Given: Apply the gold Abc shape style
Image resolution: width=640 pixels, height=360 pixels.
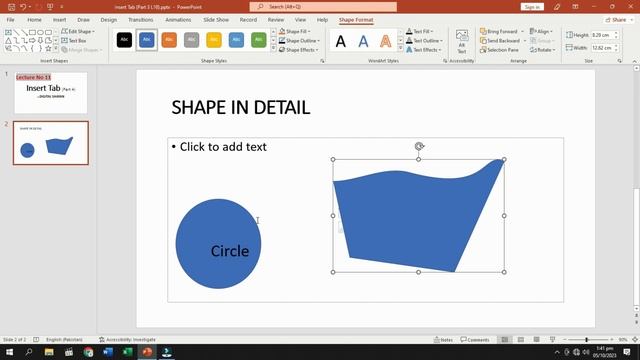Looking at the screenshot, I should 214,40.
